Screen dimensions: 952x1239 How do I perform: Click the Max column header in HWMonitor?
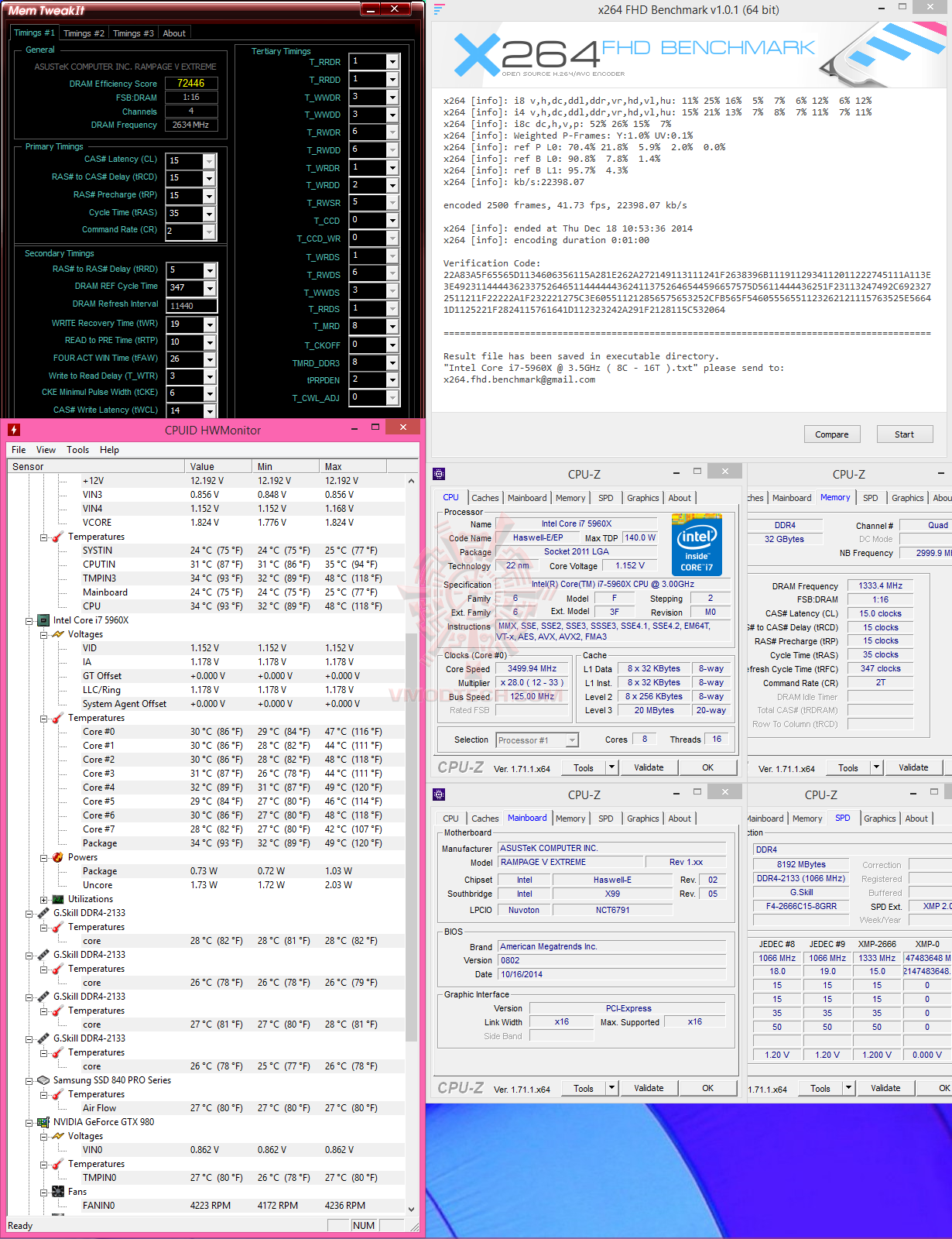(352, 466)
